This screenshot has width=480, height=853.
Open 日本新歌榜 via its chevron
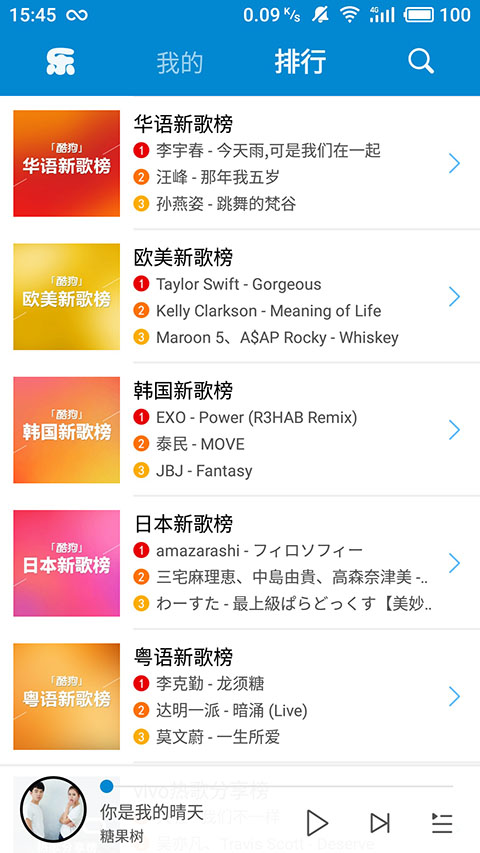(454, 563)
